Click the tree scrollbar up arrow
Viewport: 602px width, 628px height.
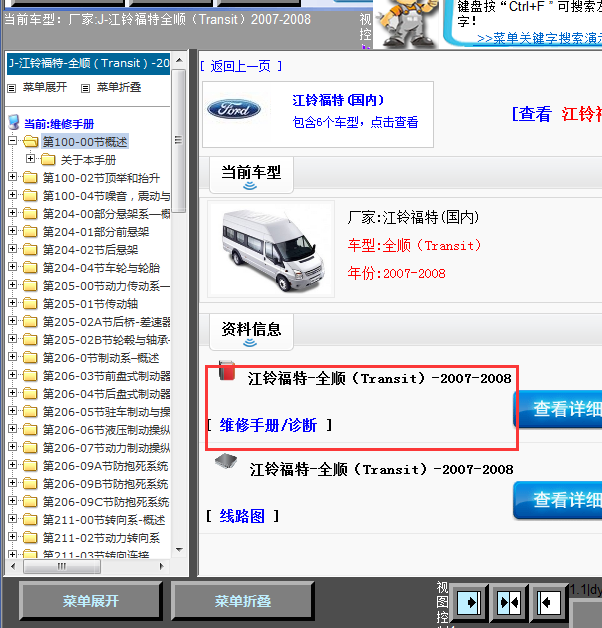pos(179,60)
